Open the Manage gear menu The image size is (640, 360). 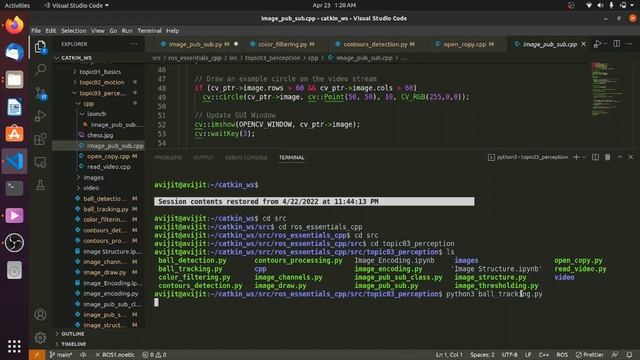pyautogui.click(x=40, y=338)
